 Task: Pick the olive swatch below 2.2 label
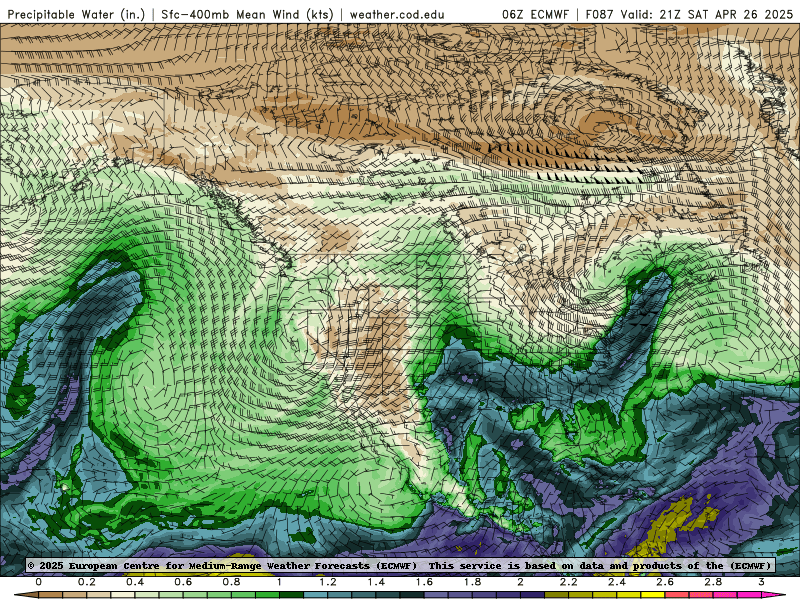[557, 595]
